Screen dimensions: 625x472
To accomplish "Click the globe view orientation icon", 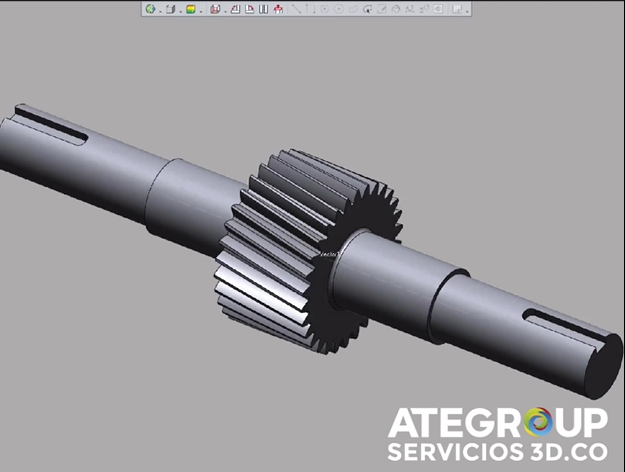I will (x=150, y=9).
